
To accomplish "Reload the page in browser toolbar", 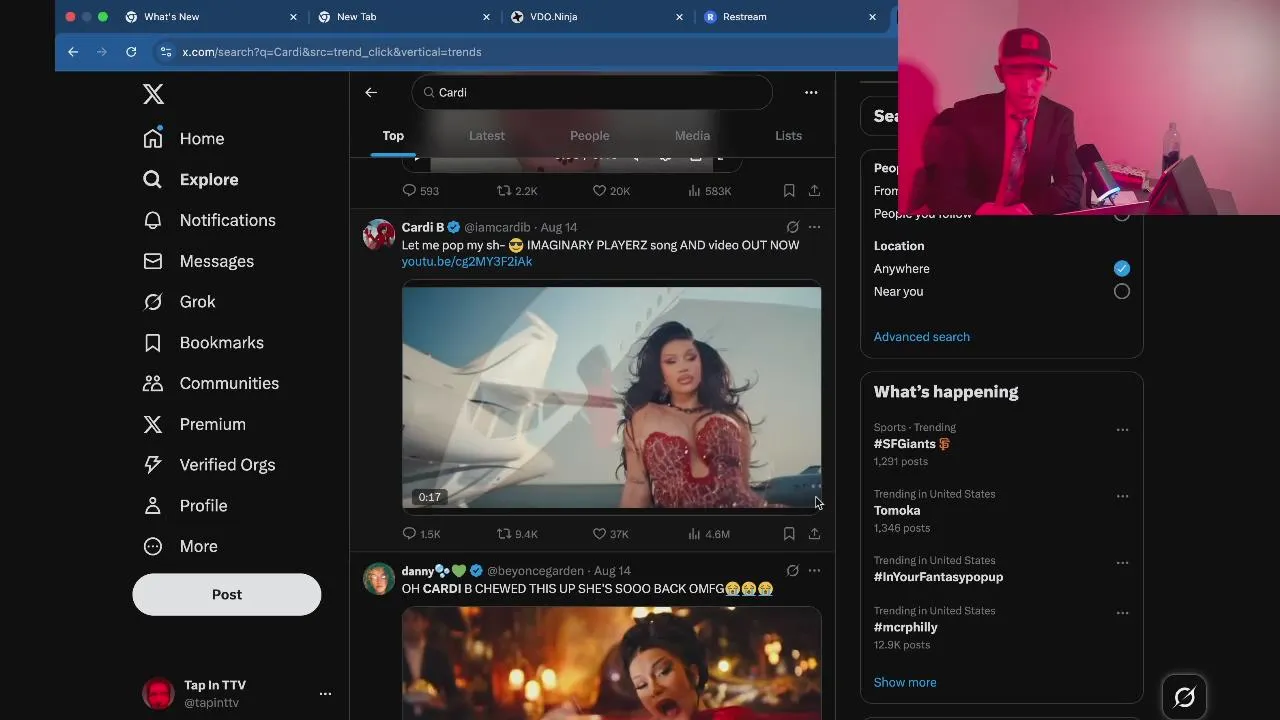I will click(131, 52).
